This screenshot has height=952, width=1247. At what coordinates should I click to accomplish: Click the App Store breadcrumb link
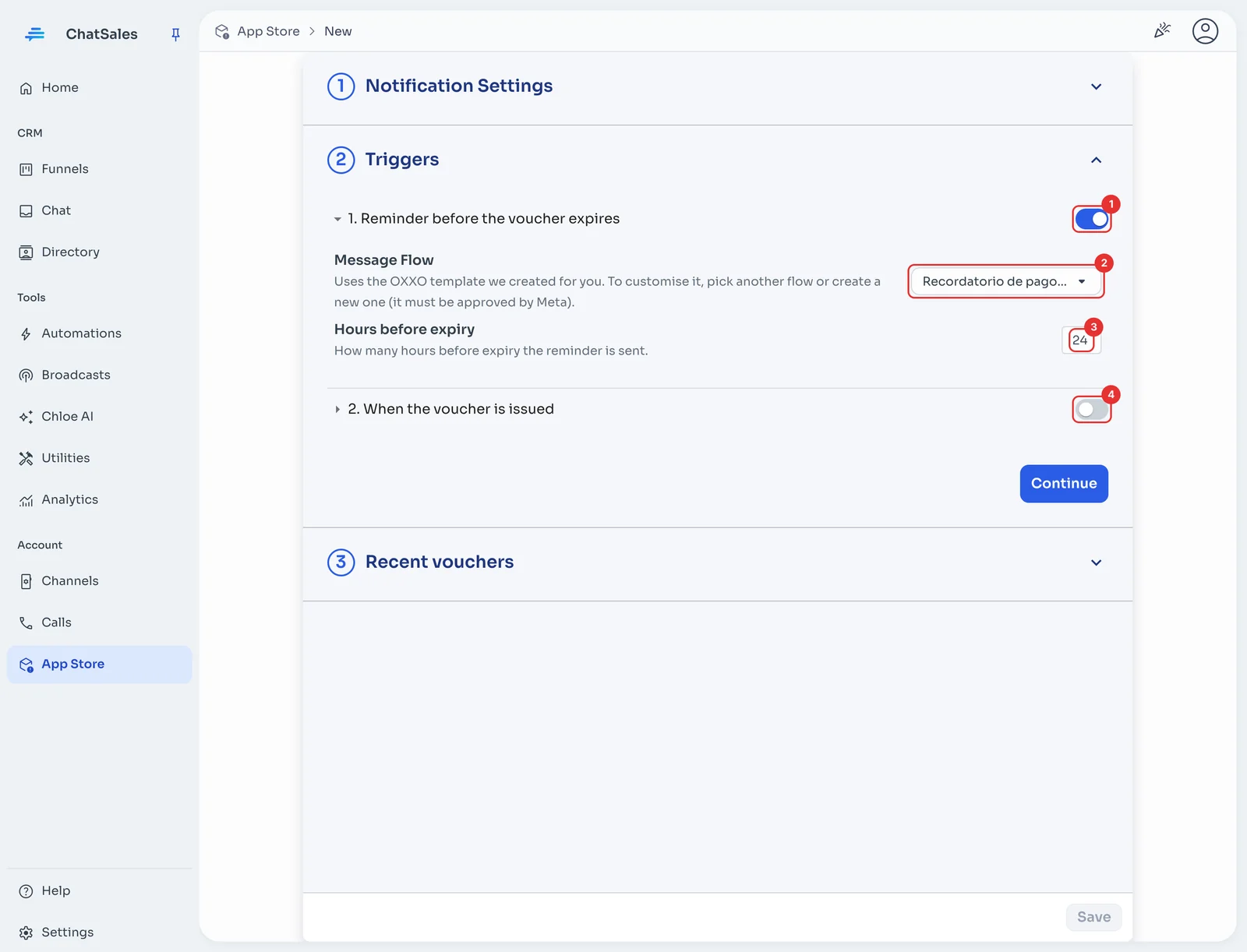268,31
